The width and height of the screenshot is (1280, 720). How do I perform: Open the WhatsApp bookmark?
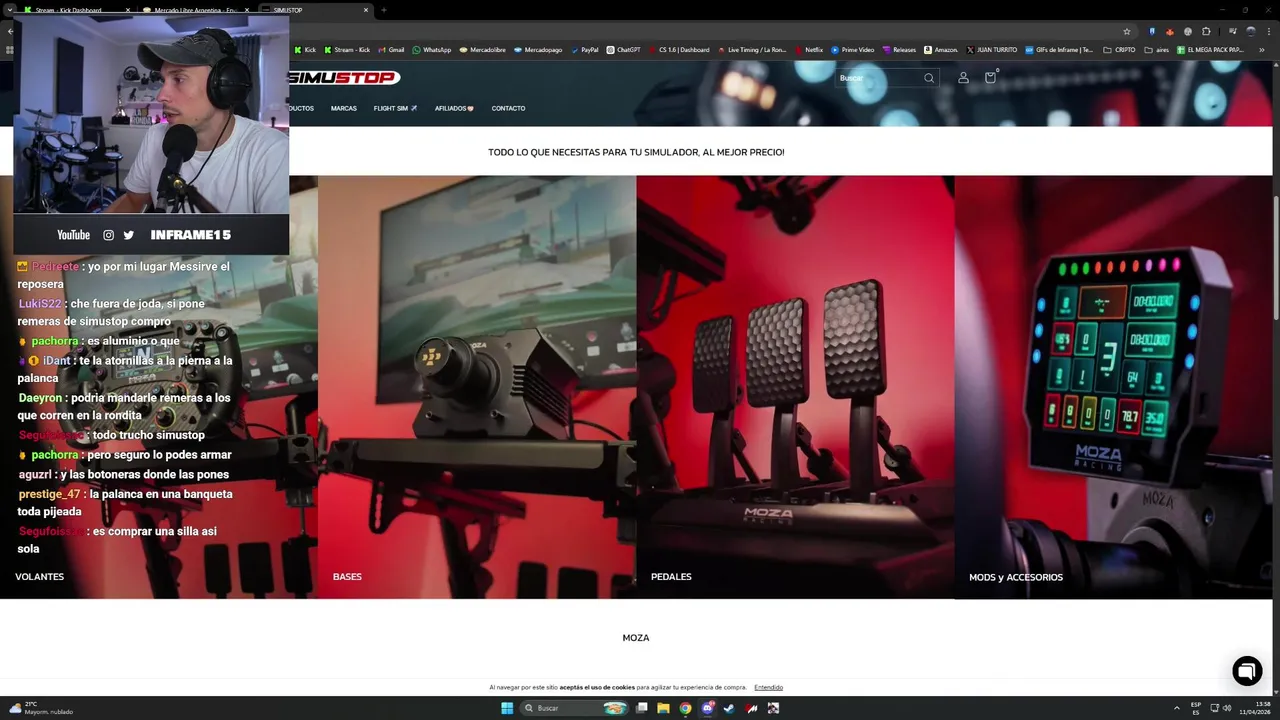(x=432, y=49)
